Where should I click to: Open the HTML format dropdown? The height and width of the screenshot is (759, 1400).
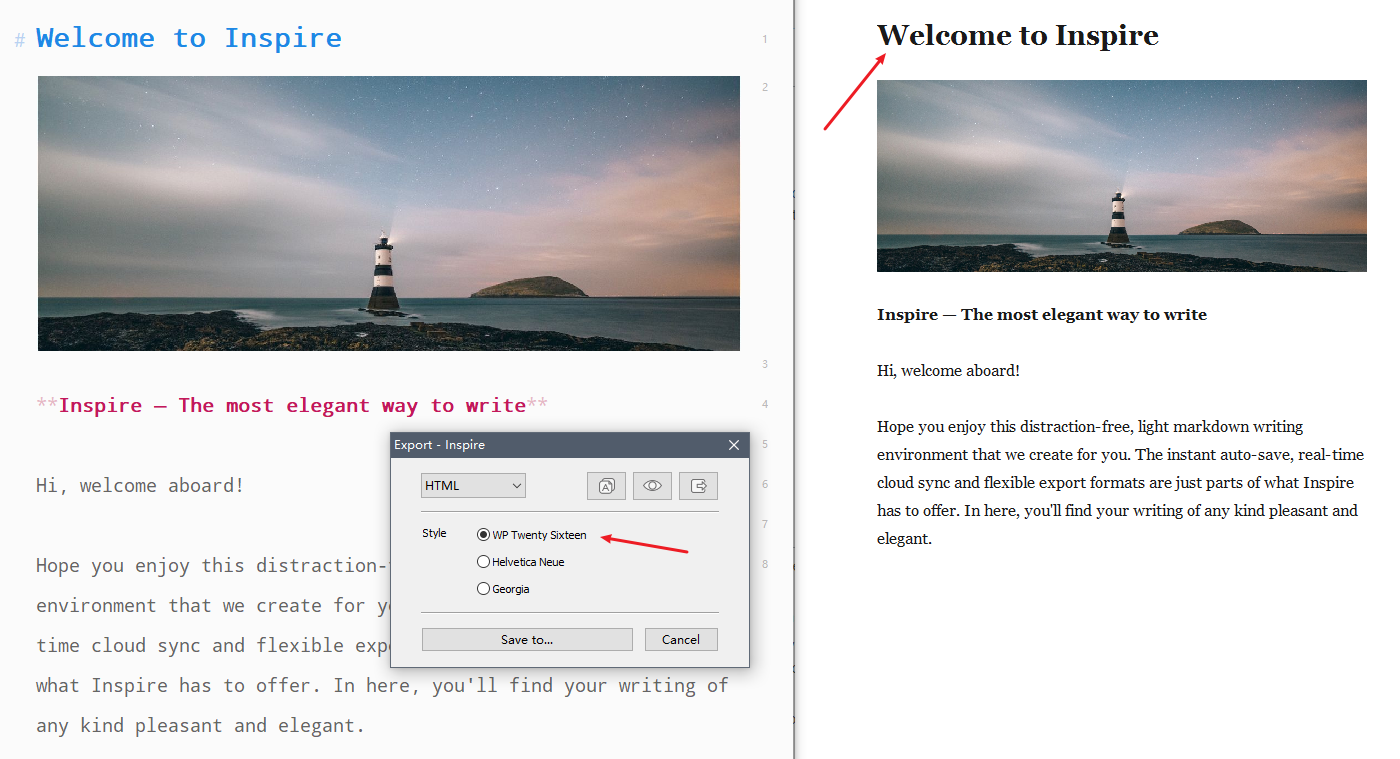(x=473, y=486)
